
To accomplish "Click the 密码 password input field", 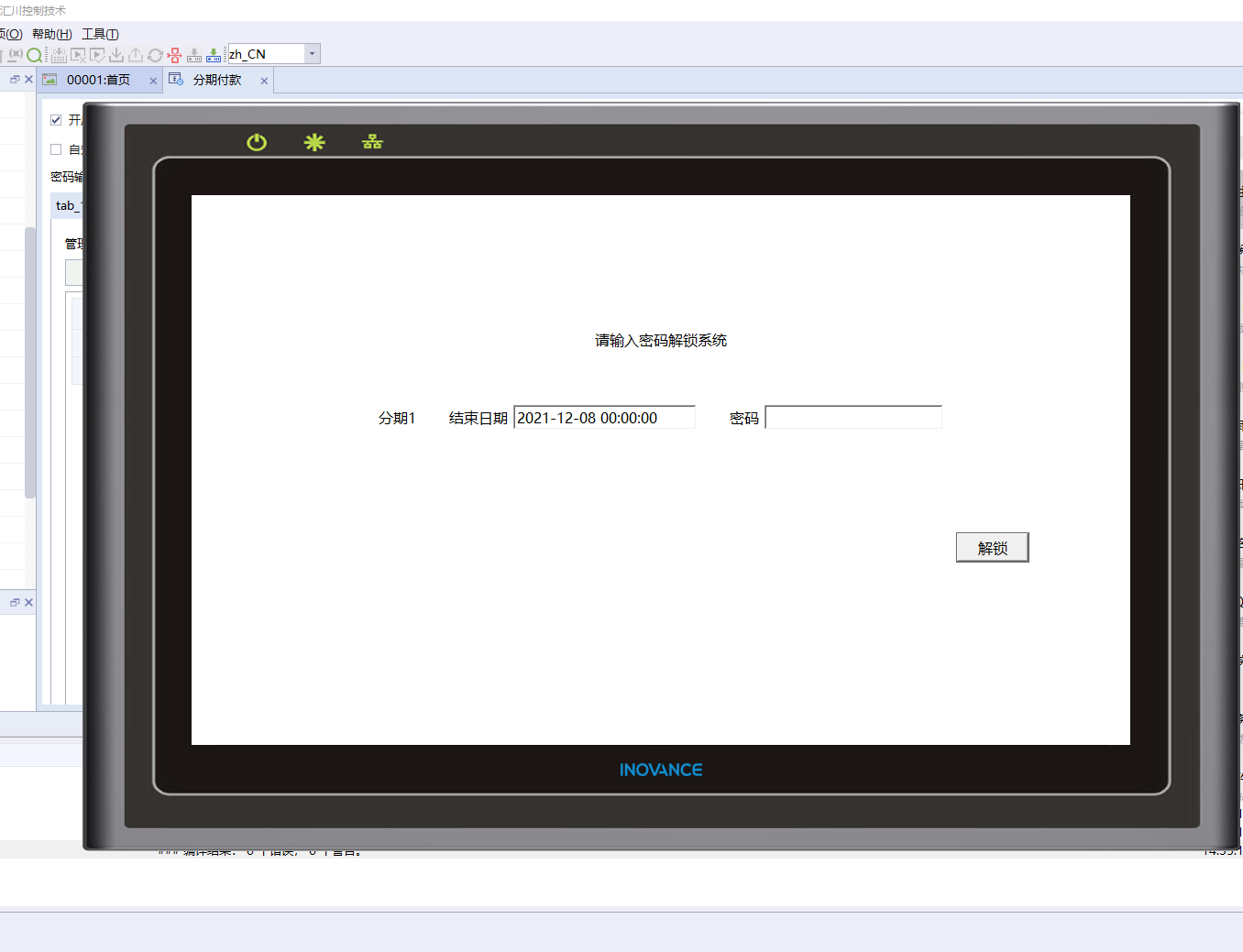I will click(x=852, y=418).
